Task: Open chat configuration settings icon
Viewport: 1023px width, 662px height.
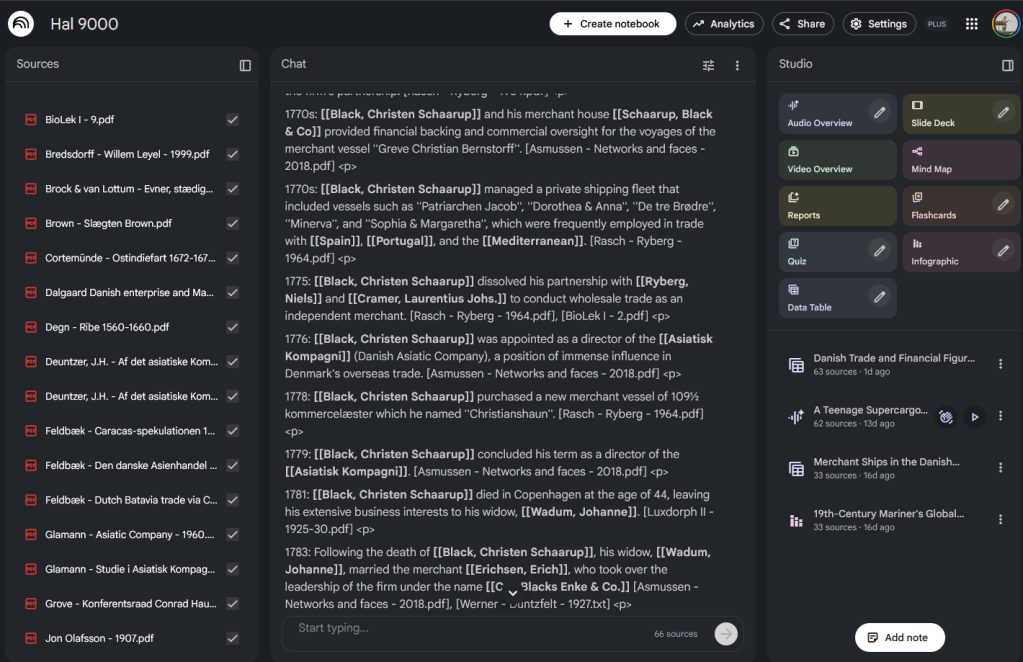Action: (708, 65)
